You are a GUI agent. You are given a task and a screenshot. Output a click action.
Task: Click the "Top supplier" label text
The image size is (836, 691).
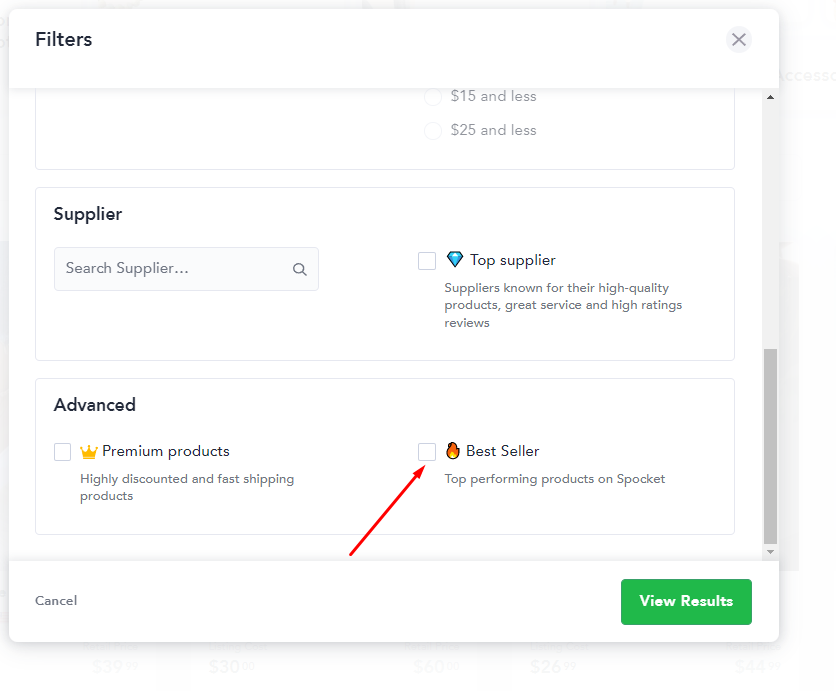click(x=513, y=260)
